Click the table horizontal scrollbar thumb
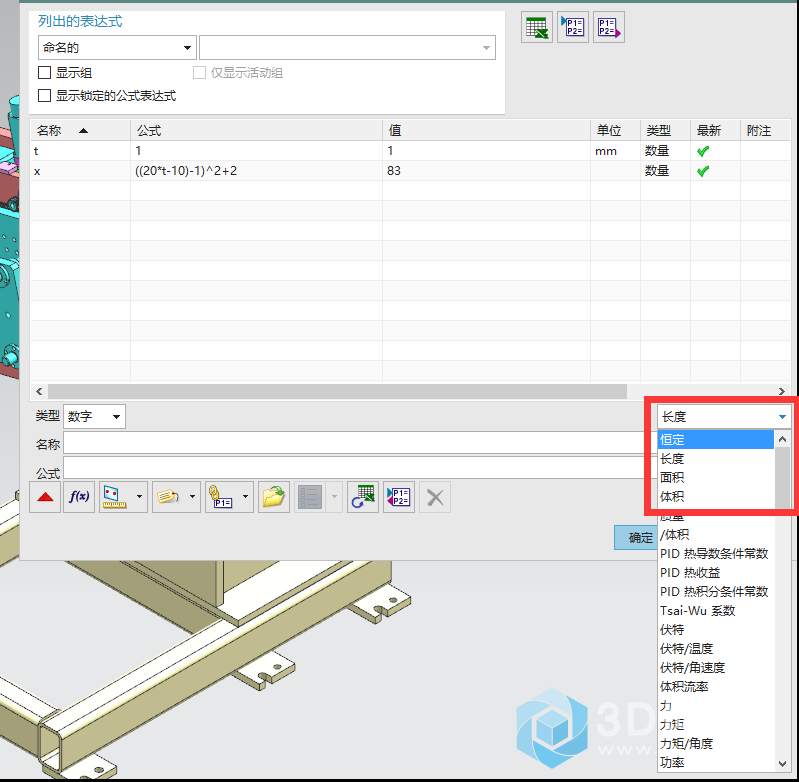The width and height of the screenshot is (799, 782). click(337, 391)
